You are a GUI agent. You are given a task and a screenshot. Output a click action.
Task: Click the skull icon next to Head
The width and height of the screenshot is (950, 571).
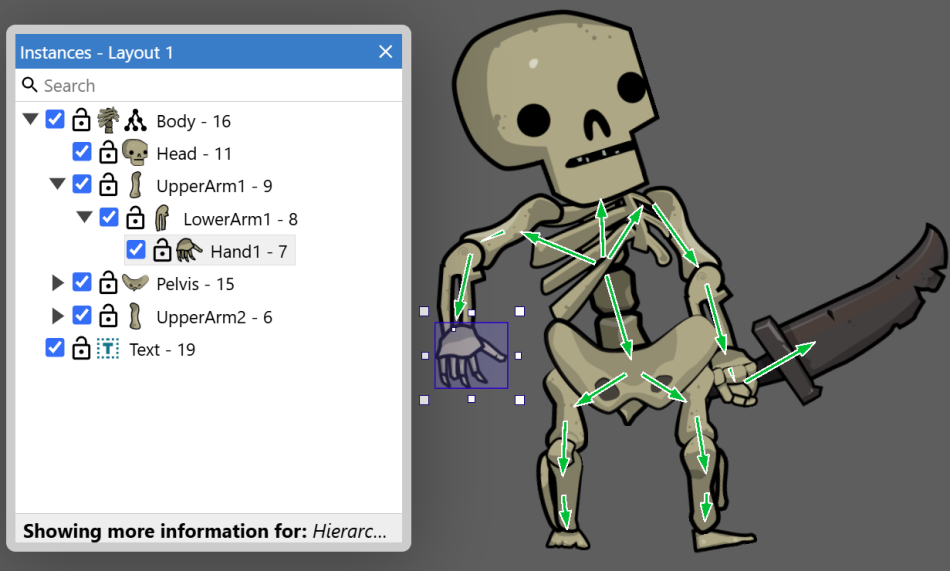[x=135, y=153]
